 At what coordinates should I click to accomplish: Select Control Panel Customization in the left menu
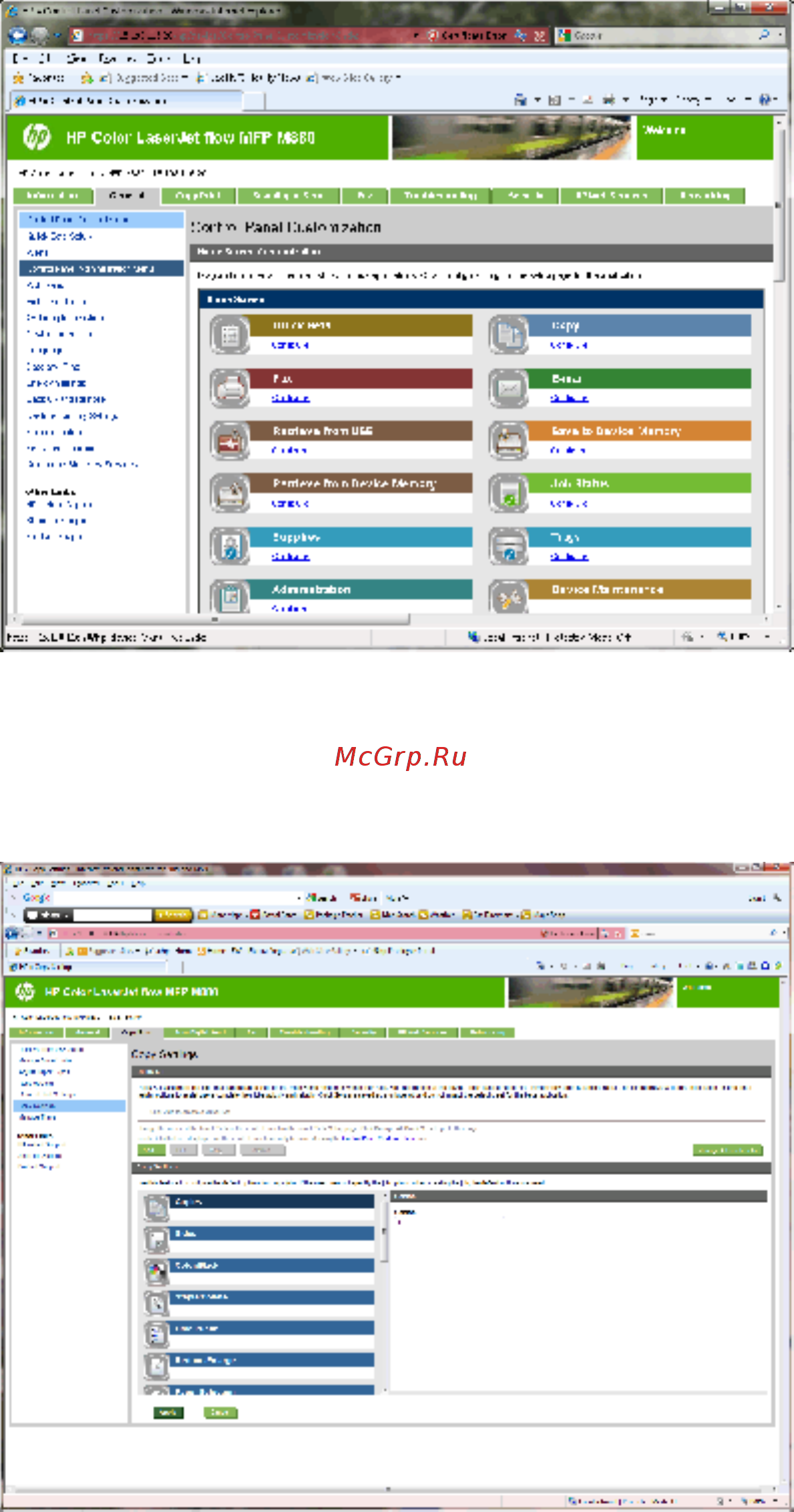point(102,220)
